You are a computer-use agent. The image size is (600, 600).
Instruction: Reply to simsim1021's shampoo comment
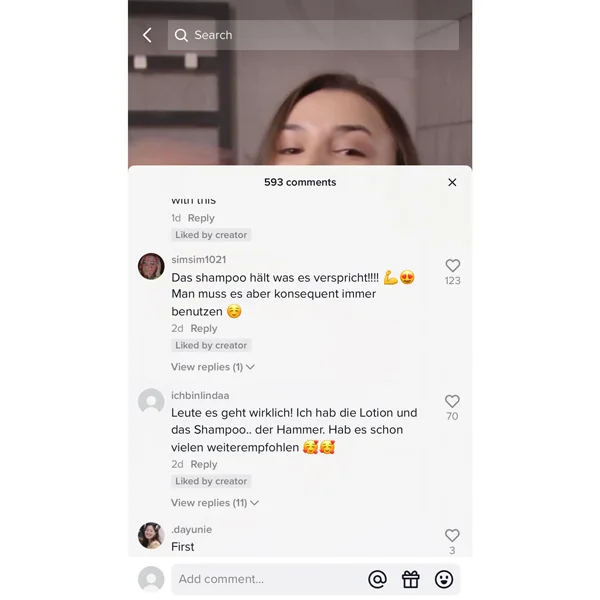(x=204, y=328)
